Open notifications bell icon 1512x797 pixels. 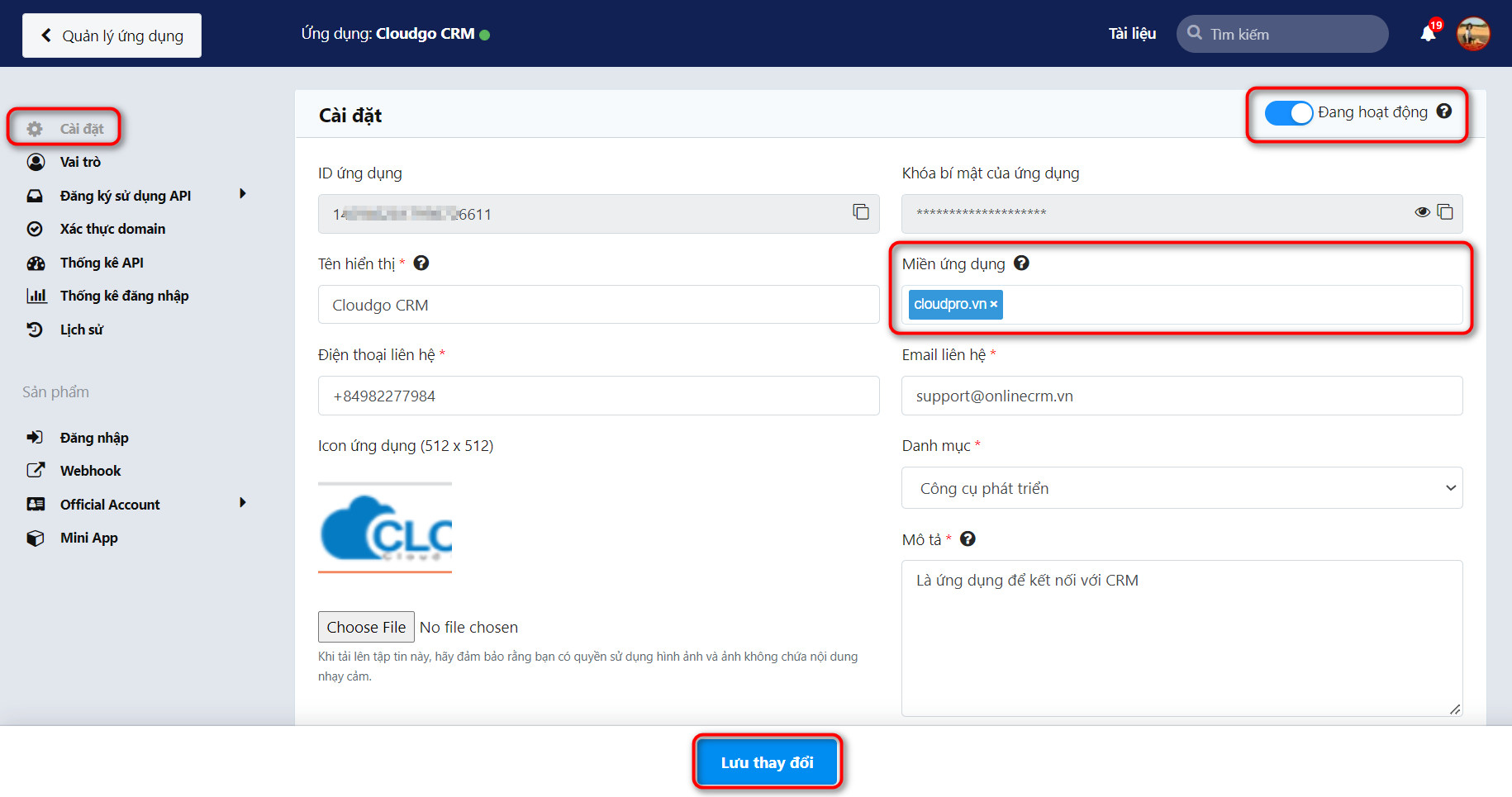pyautogui.click(x=1429, y=33)
